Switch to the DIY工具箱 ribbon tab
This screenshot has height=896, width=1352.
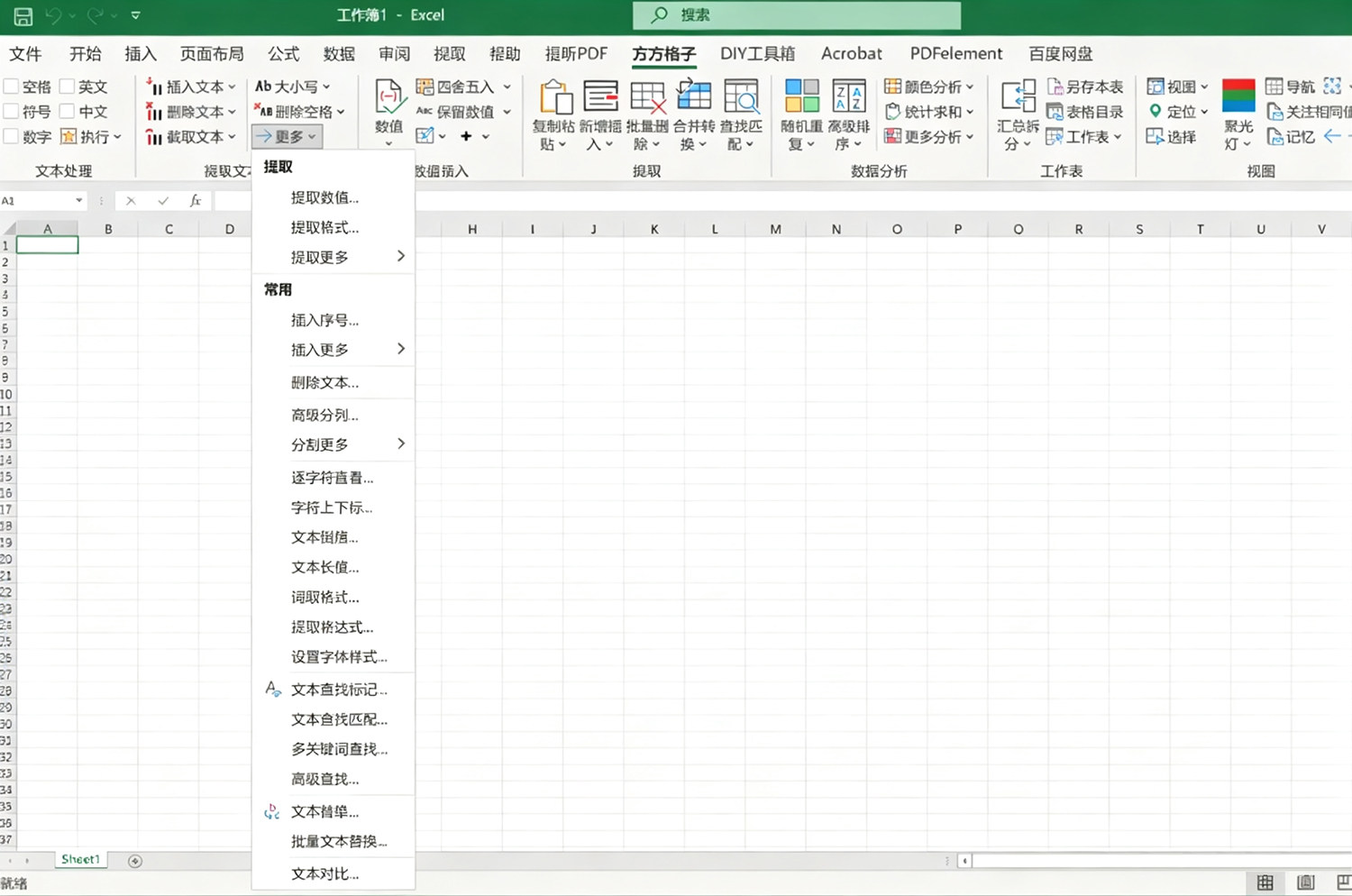pyautogui.click(x=757, y=54)
